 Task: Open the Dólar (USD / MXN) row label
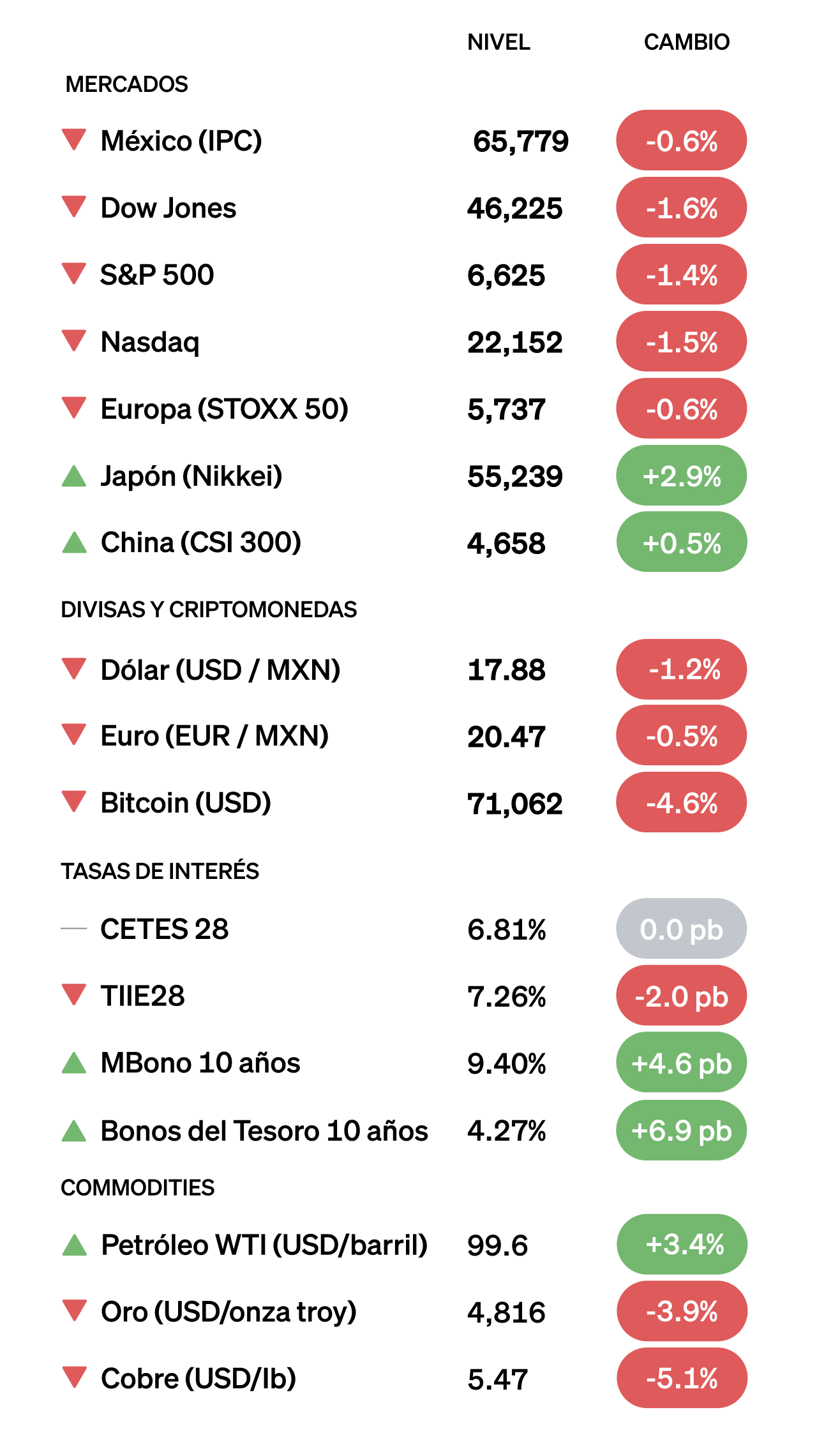pos(220,670)
